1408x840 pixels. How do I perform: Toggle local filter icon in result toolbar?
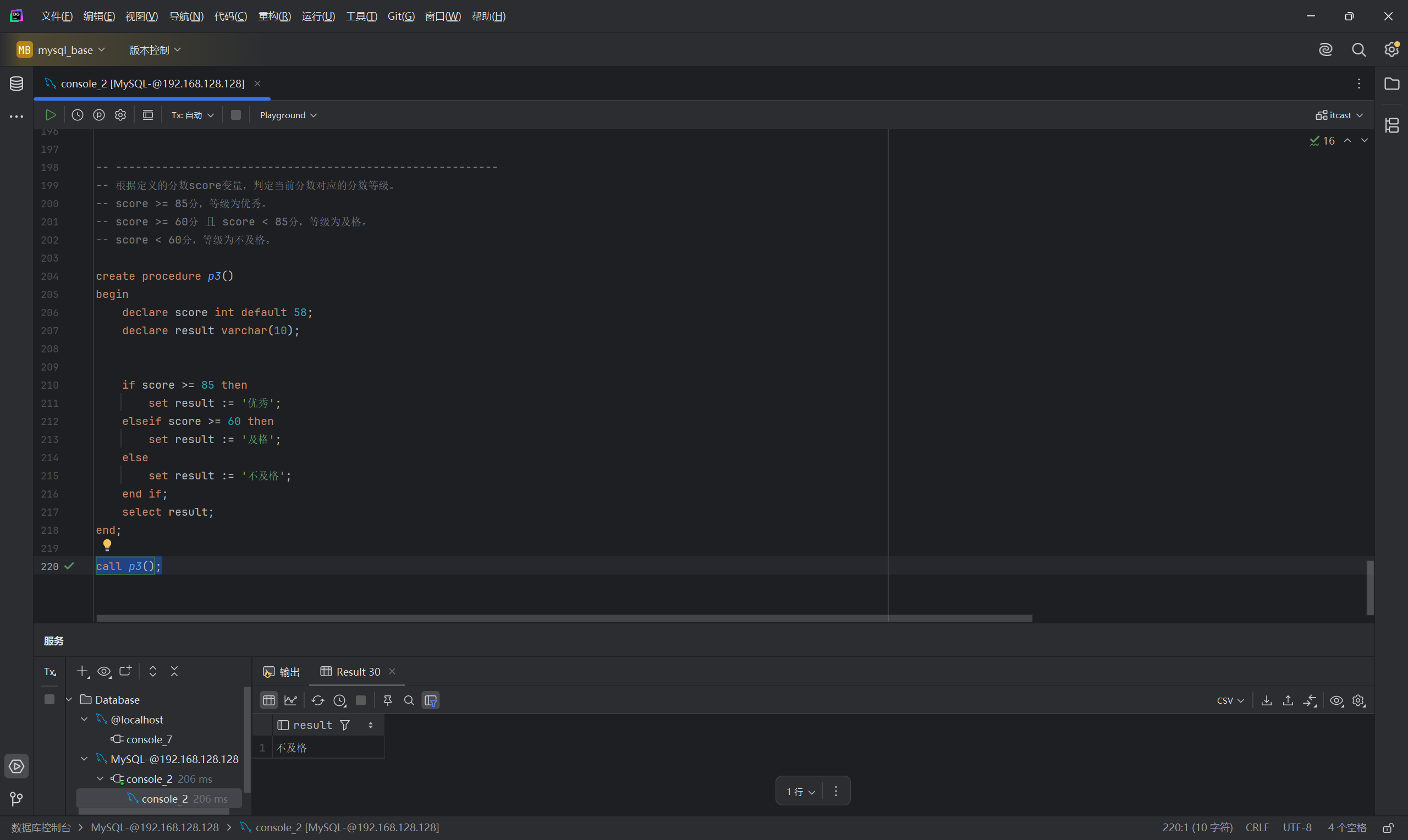431,700
